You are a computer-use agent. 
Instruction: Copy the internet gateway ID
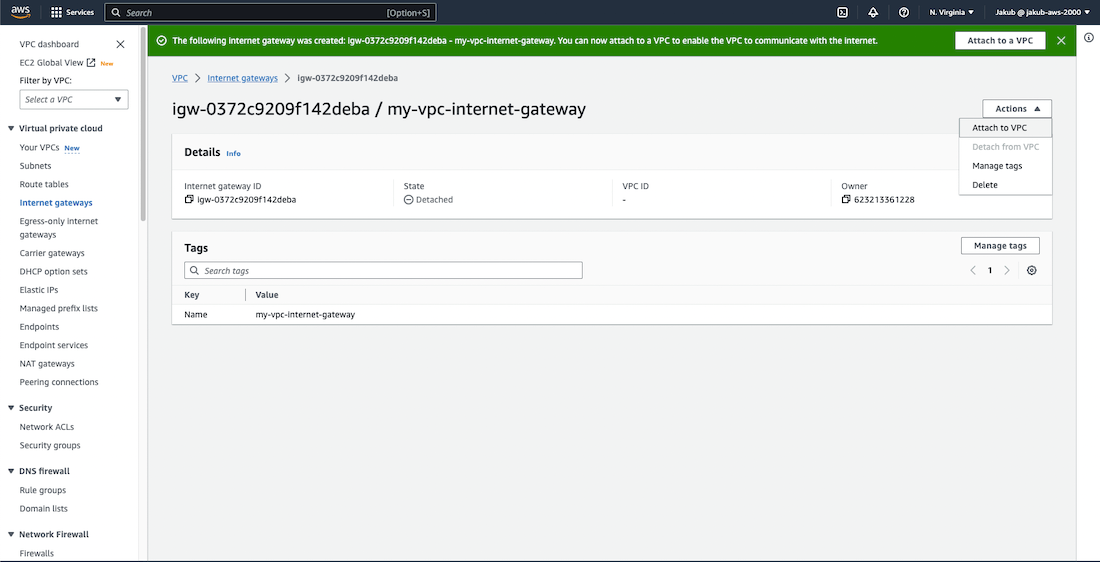click(x=189, y=200)
